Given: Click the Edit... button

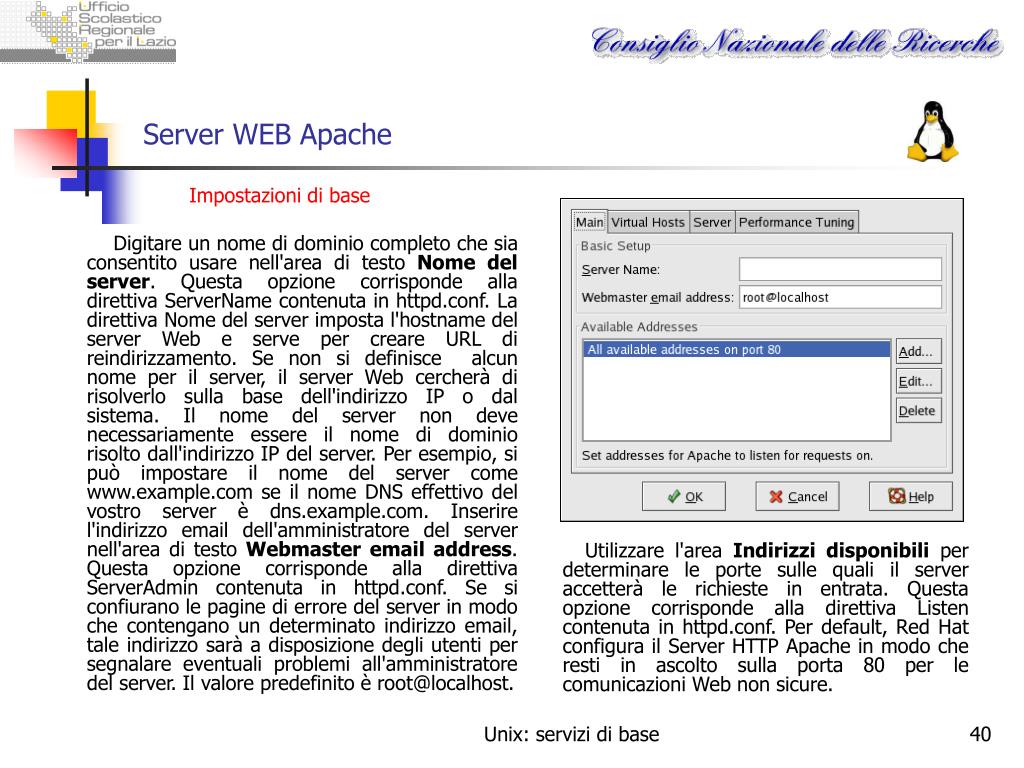Looking at the screenshot, I should (x=918, y=381).
